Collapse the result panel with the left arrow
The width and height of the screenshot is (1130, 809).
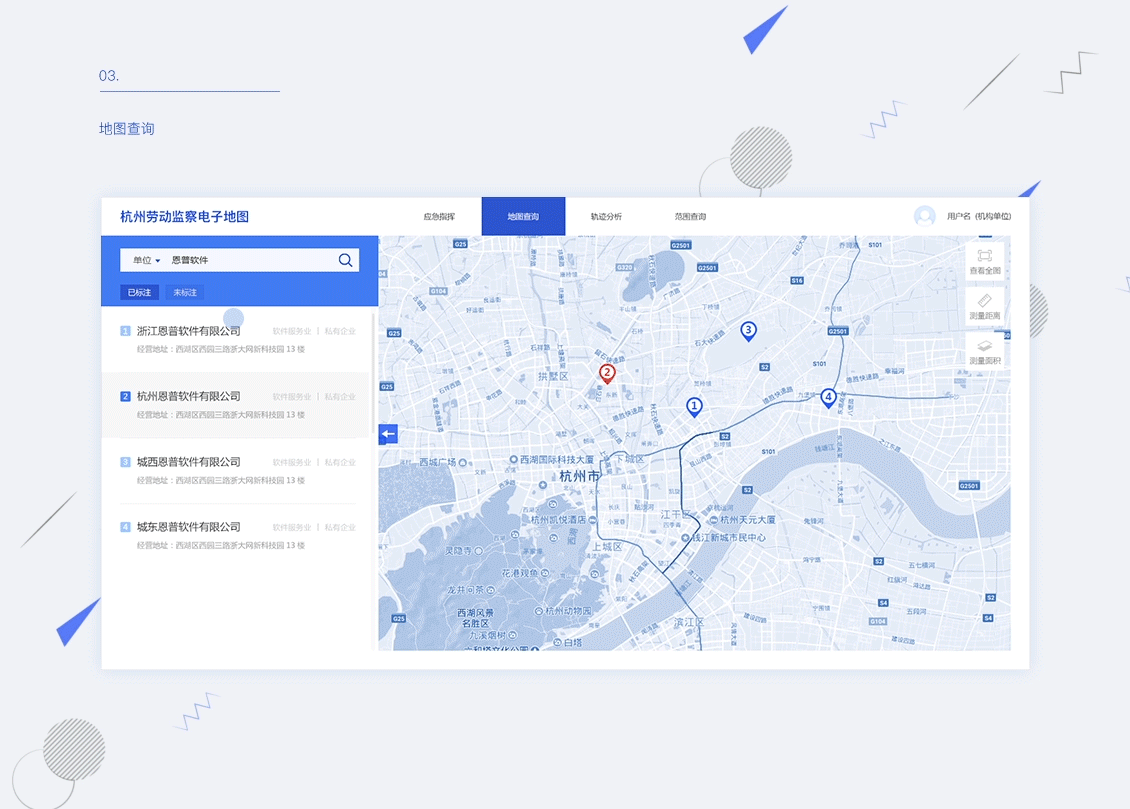(x=388, y=434)
